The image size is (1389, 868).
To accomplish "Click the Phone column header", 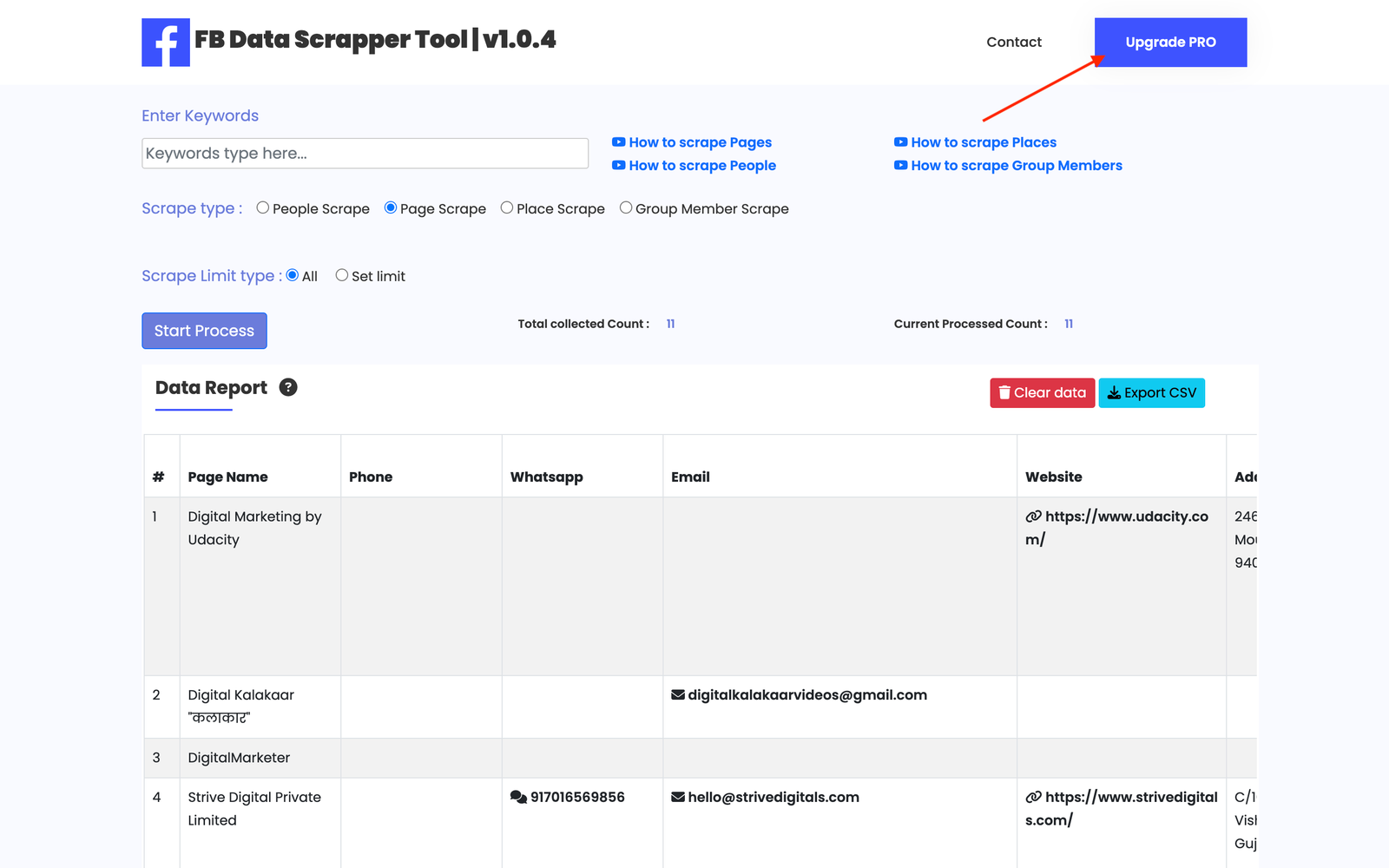I will tap(371, 477).
